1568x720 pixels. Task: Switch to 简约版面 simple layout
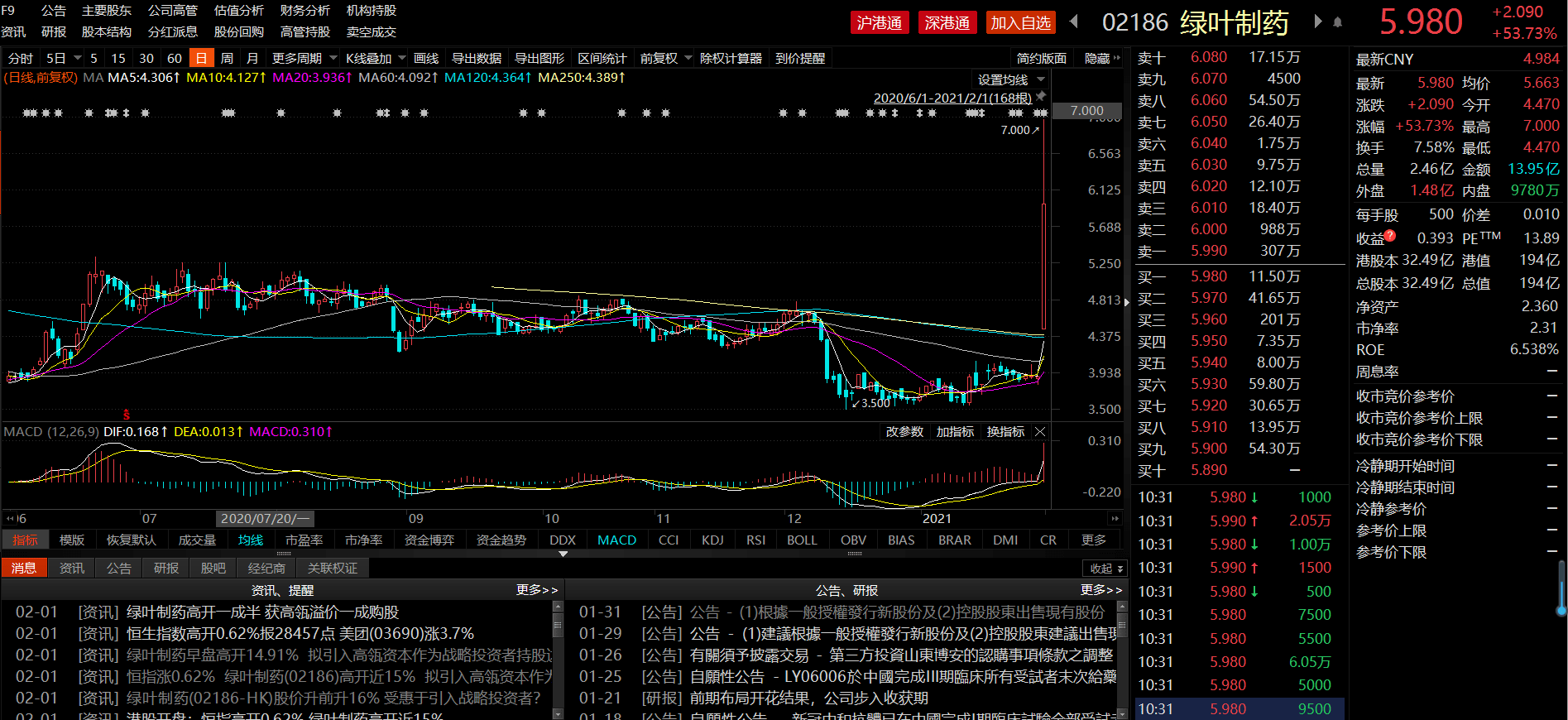click(1042, 58)
